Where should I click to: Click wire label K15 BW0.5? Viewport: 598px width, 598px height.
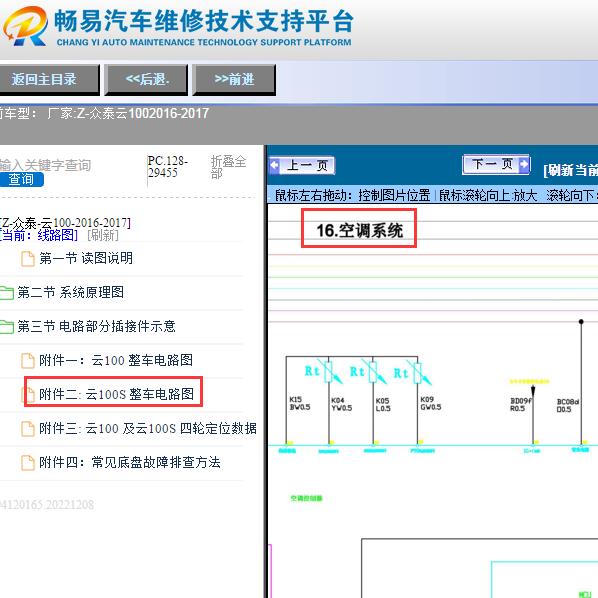(x=300, y=403)
